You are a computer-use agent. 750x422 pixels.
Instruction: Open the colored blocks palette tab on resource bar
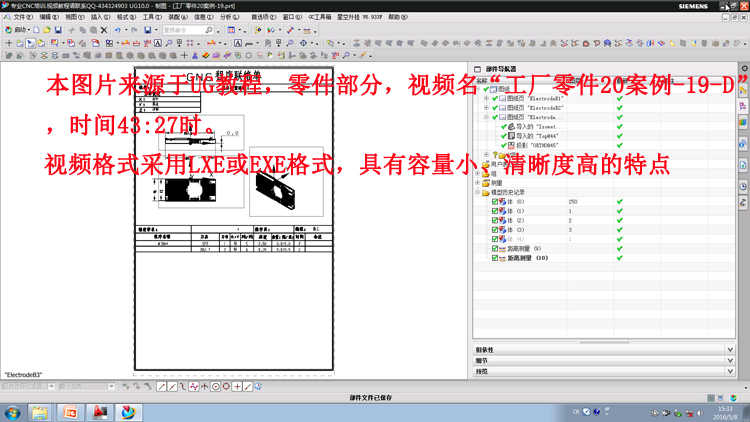[x=743, y=123]
